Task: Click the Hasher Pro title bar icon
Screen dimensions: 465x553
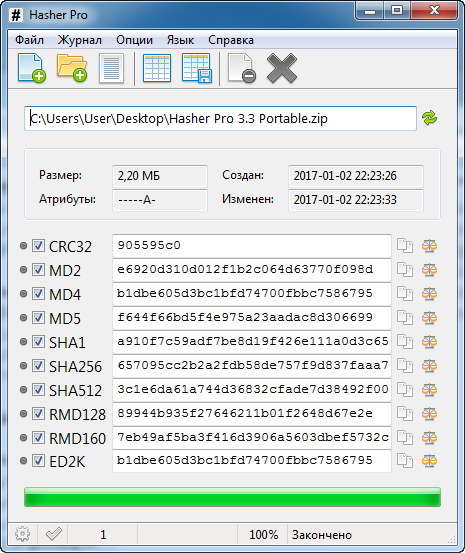Action: (16, 15)
